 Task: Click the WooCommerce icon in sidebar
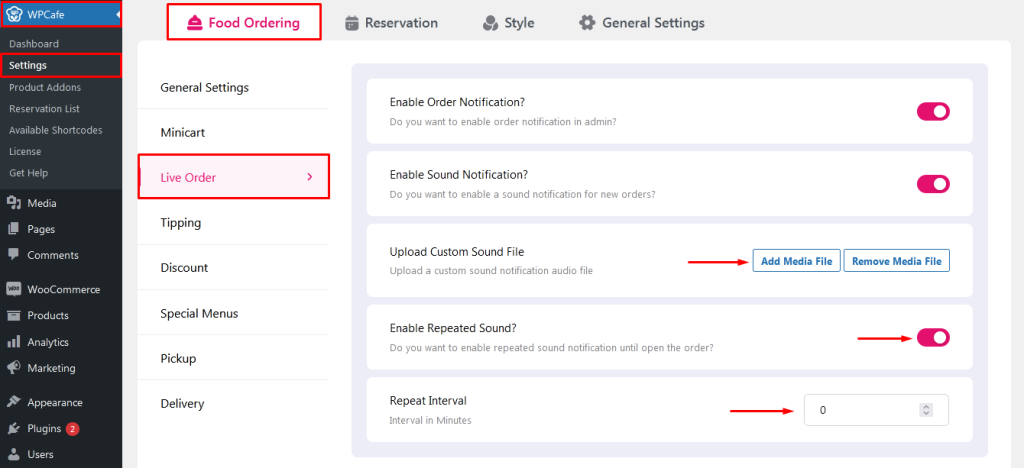[14, 289]
